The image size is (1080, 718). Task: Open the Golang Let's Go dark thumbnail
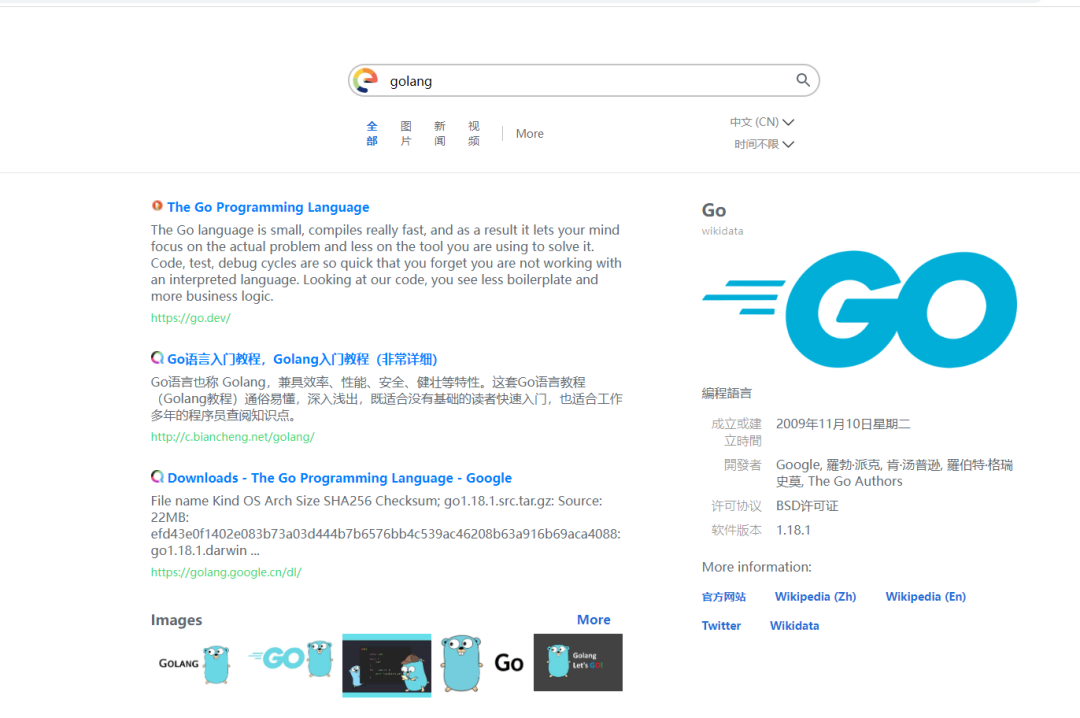pyautogui.click(x=578, y=662)
